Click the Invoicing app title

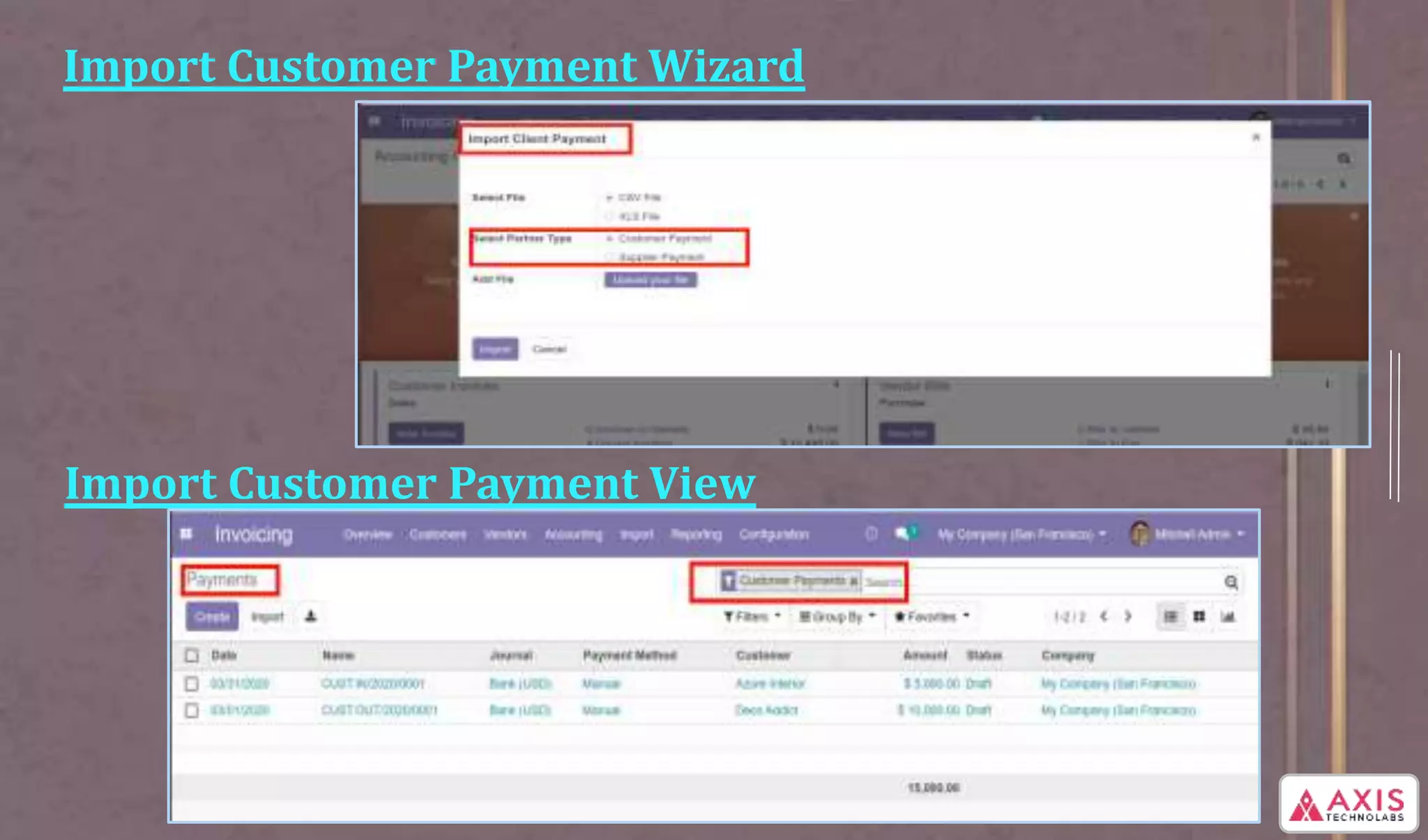[254, 534]
